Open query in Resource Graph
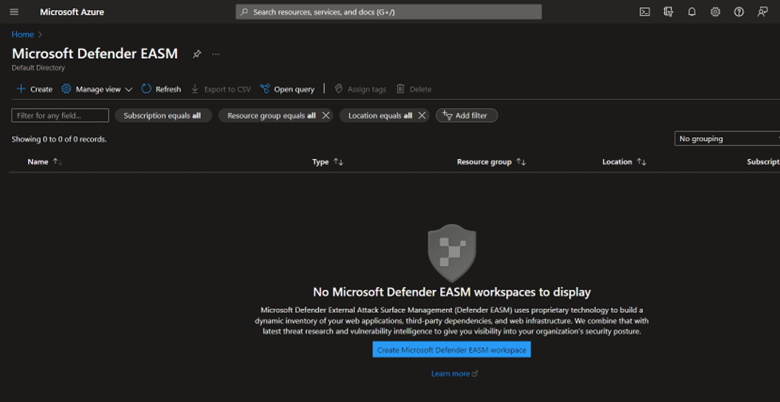 click(x=288, y=89)
